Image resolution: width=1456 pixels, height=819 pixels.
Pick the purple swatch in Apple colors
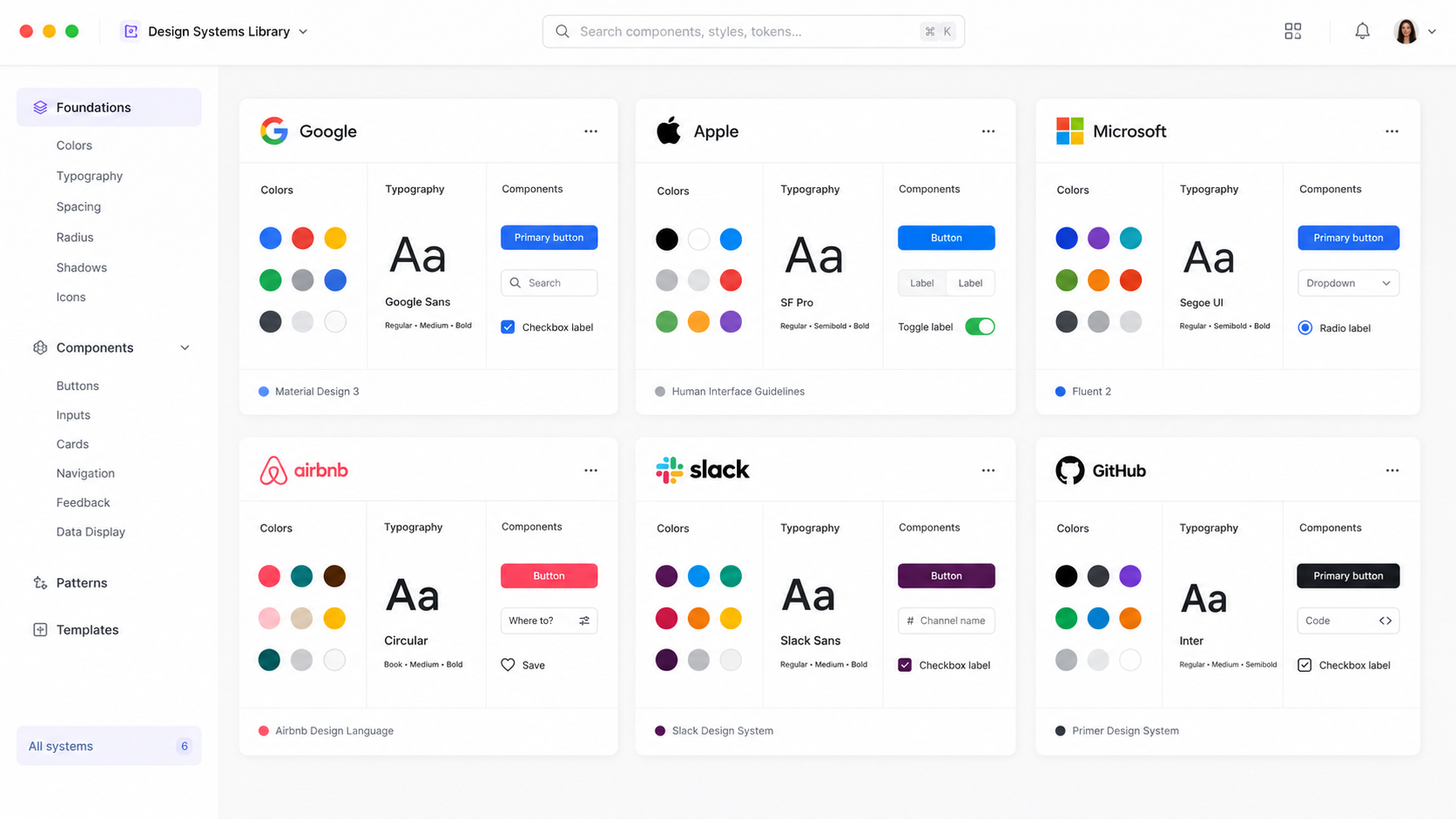tap(731, 321)
